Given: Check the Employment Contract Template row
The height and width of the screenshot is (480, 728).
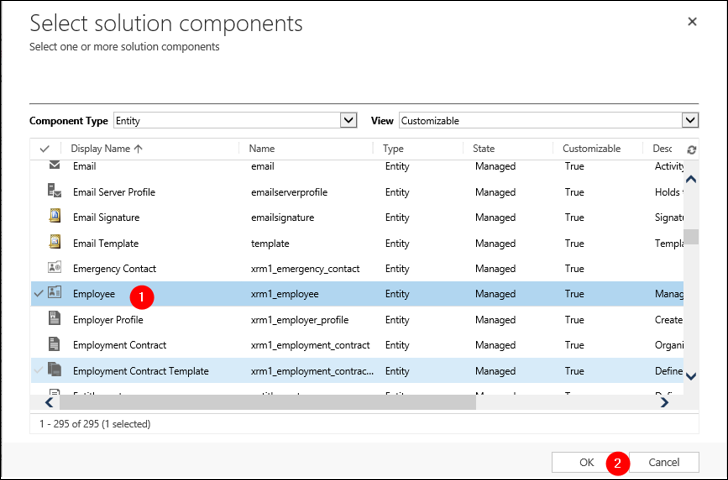Looking at the screenshot, I should tap(39, 371).
